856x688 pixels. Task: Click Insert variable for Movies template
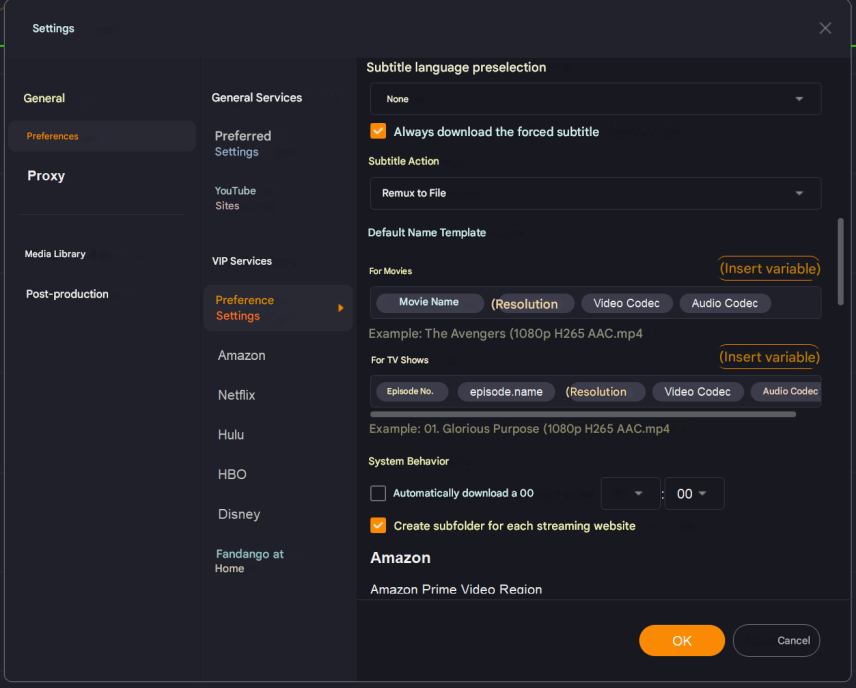pyautogui.click(x=769, y=268)
